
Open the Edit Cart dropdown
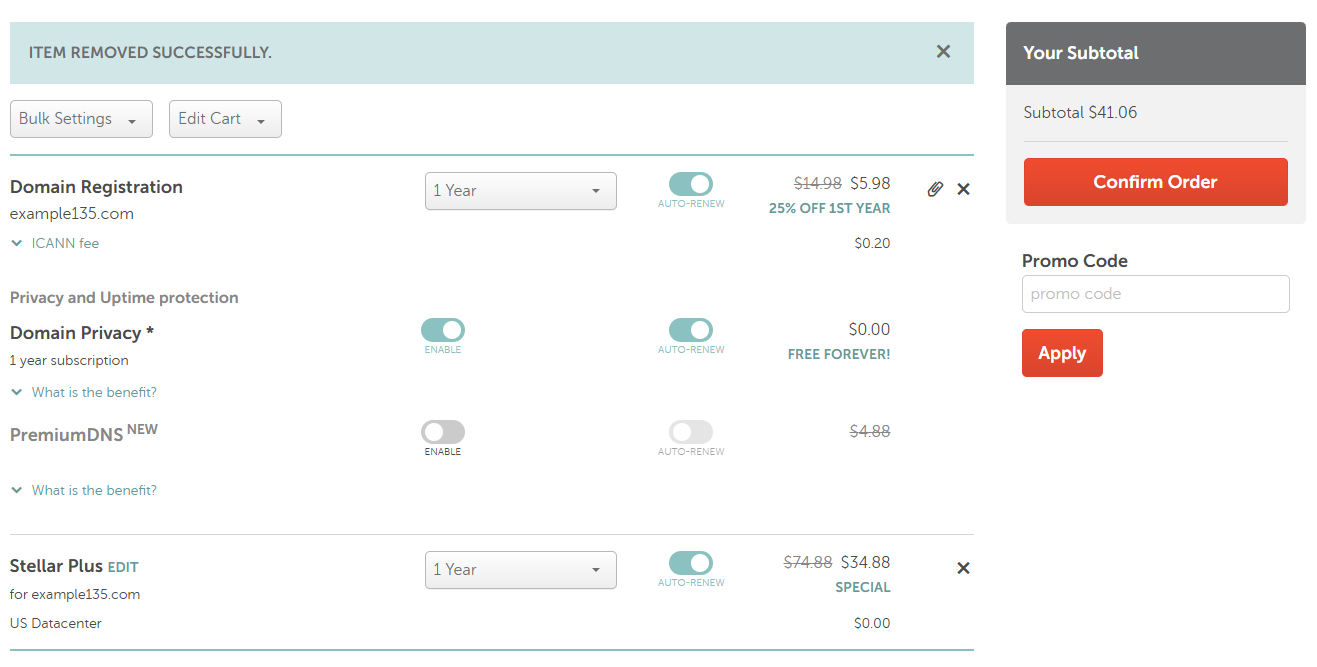[x=225, y=119]
